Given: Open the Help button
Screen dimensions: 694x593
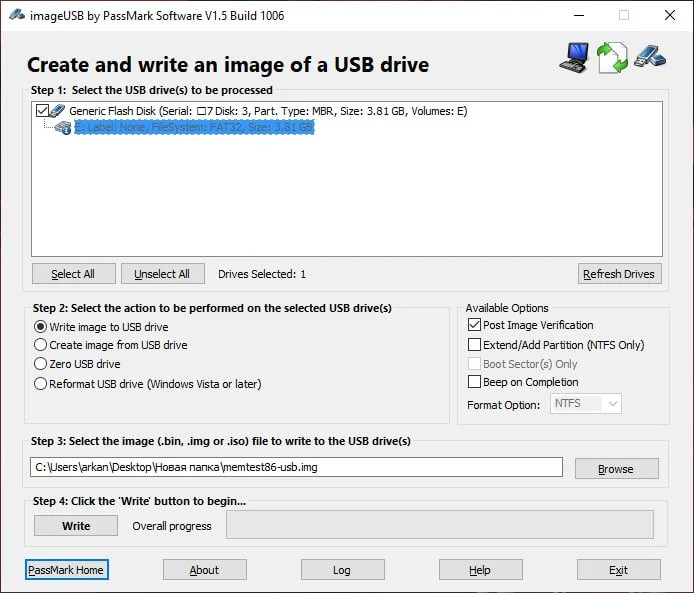Looking at the screenshot, I should (x=481, y=570).
